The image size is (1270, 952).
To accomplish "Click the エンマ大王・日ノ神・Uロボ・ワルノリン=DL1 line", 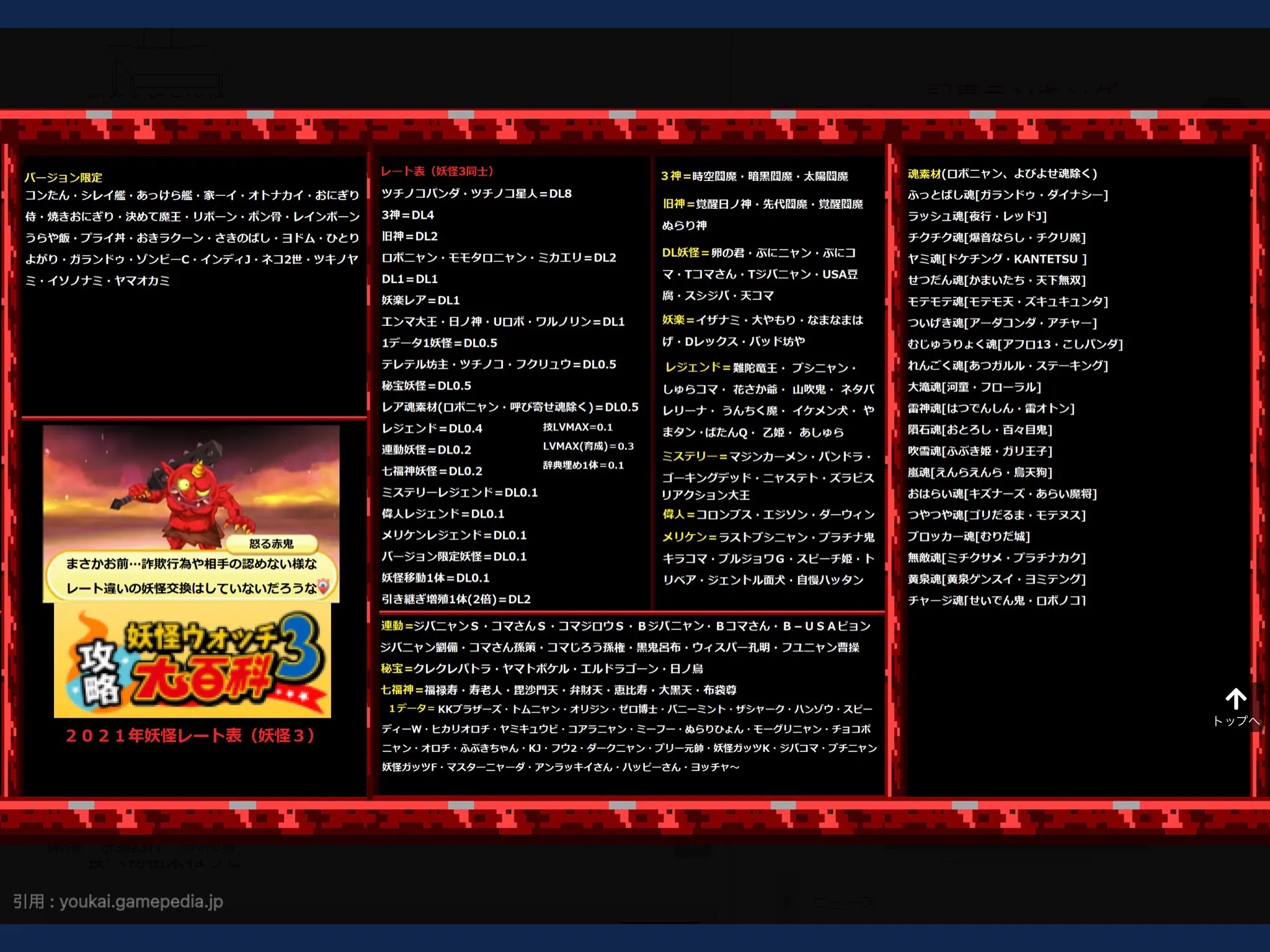I will pos(503,322).
